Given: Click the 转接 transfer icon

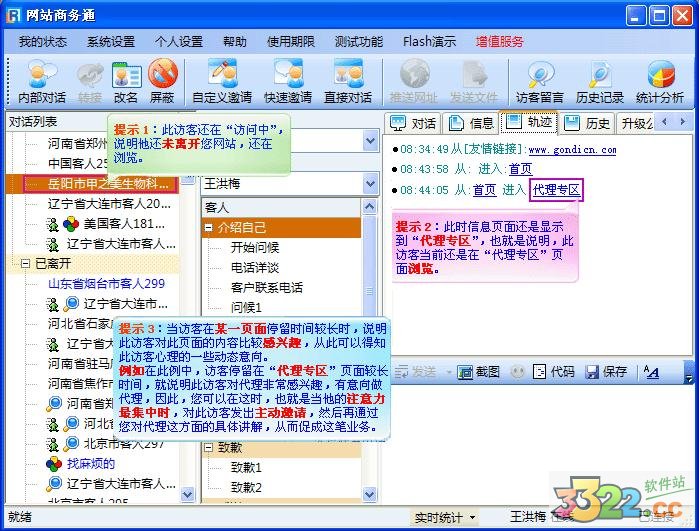Looking at the screenshot, I should (x=90, y=81).
